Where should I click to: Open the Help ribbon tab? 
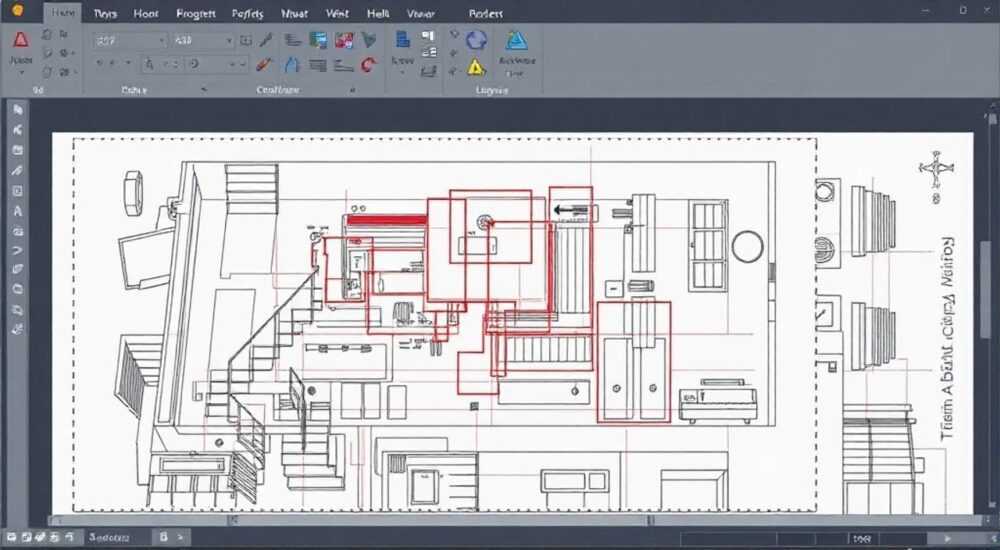tap(378, 13)
